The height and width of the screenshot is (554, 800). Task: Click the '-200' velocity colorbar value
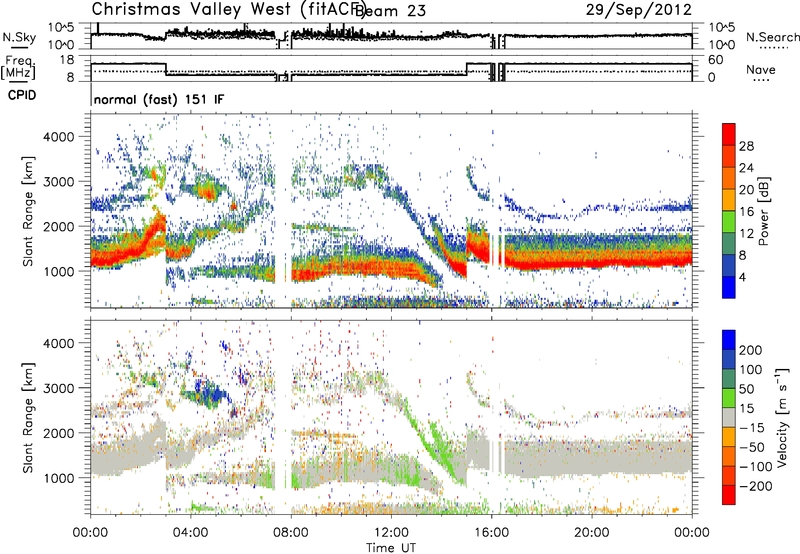coord(756,486)
